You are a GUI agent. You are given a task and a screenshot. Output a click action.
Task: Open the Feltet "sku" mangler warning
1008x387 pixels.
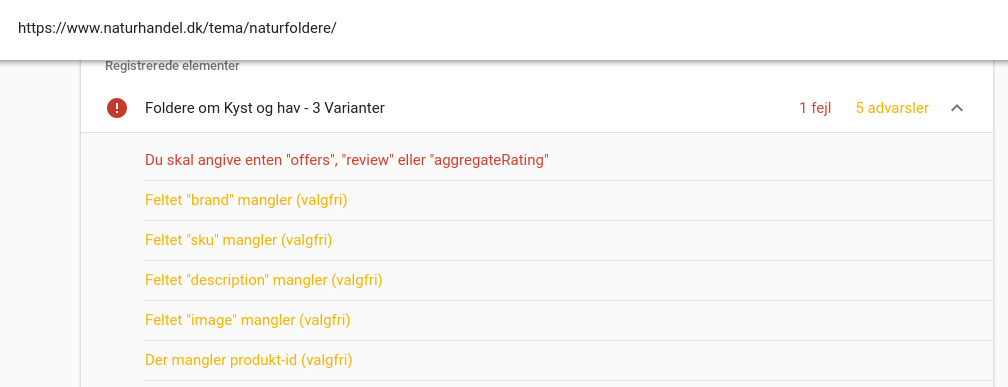click(569, 240)
